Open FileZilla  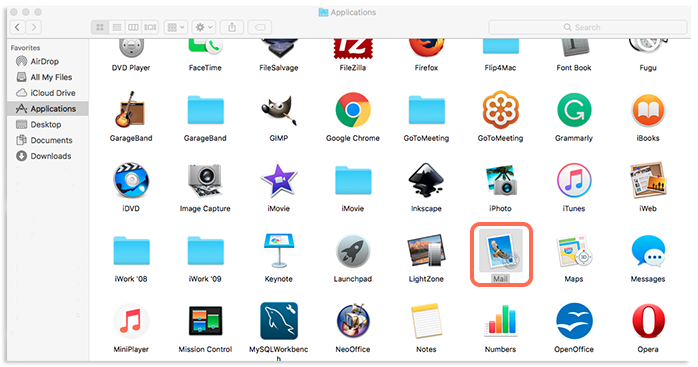353,49
